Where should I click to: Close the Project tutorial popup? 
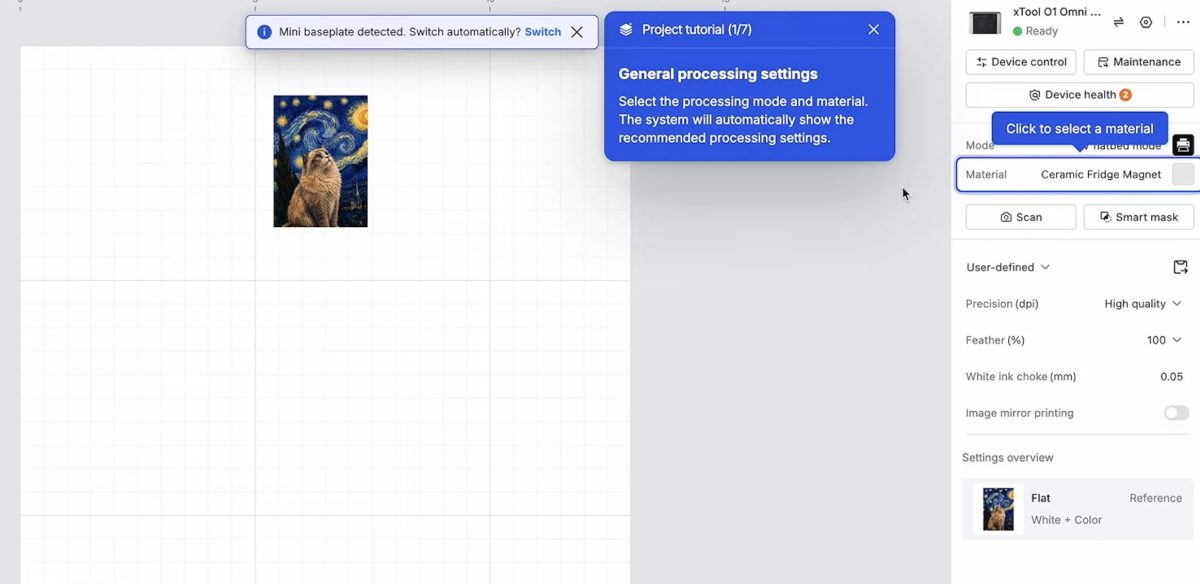click(874, 30)
